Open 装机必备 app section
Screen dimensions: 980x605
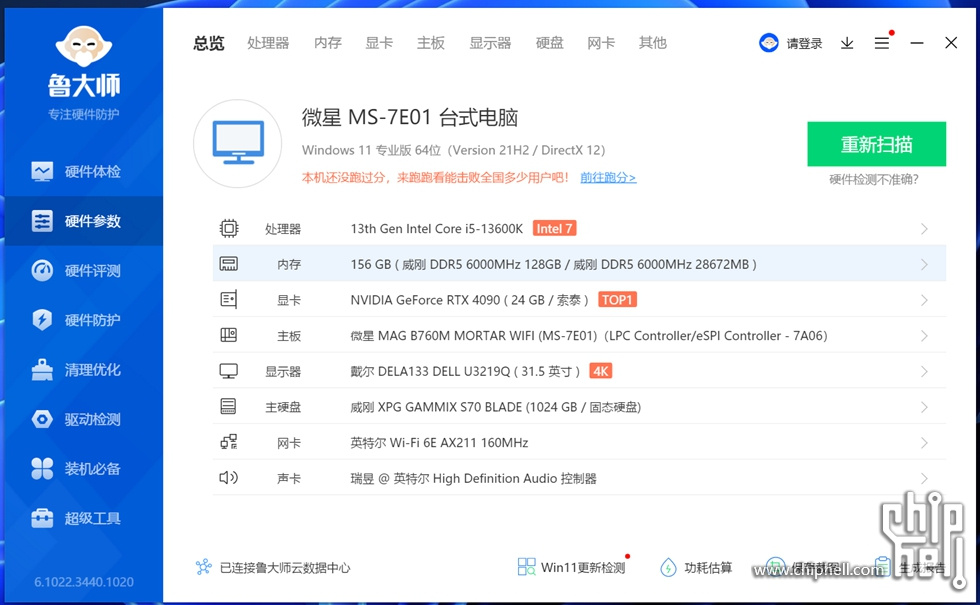click(83, 468)
